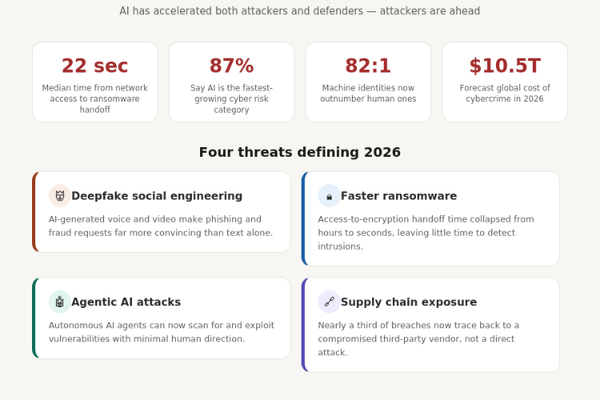Open the Deepfake social engineering heading
The image size is (600, 400).
(157, 196)
